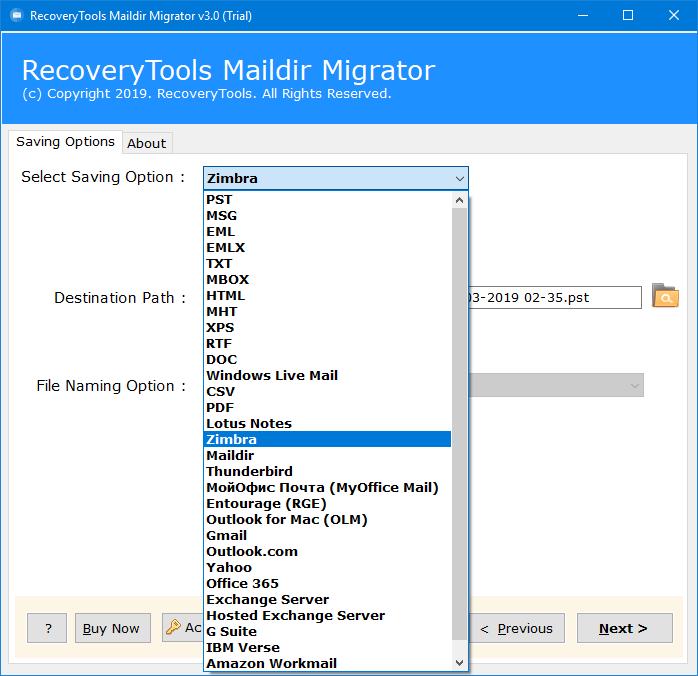The width and height of the screenshot is (698, 676).
Task: Pick PDF from the list
Action: click(x=327, y=408)
